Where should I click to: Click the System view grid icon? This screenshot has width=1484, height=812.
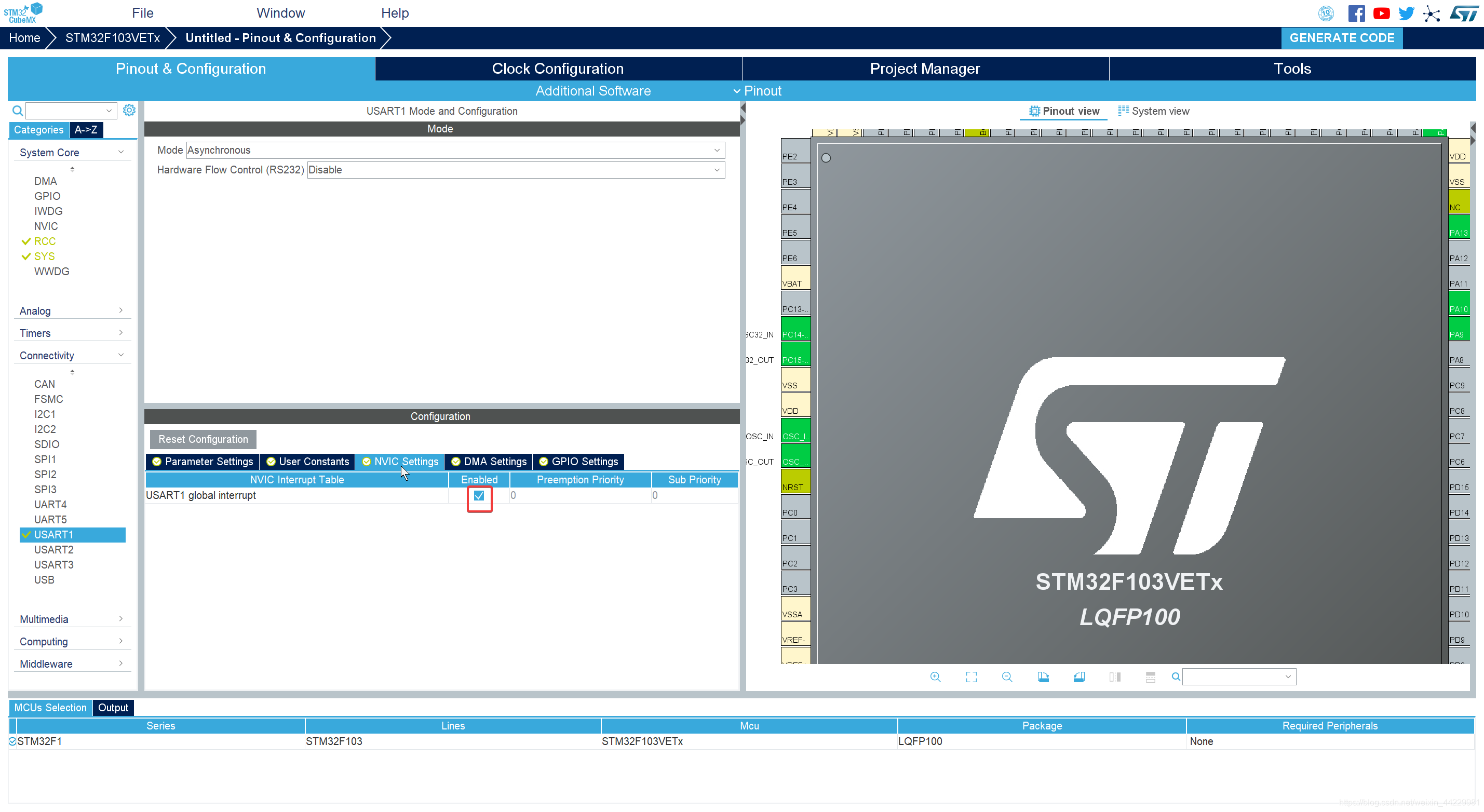1123,111
